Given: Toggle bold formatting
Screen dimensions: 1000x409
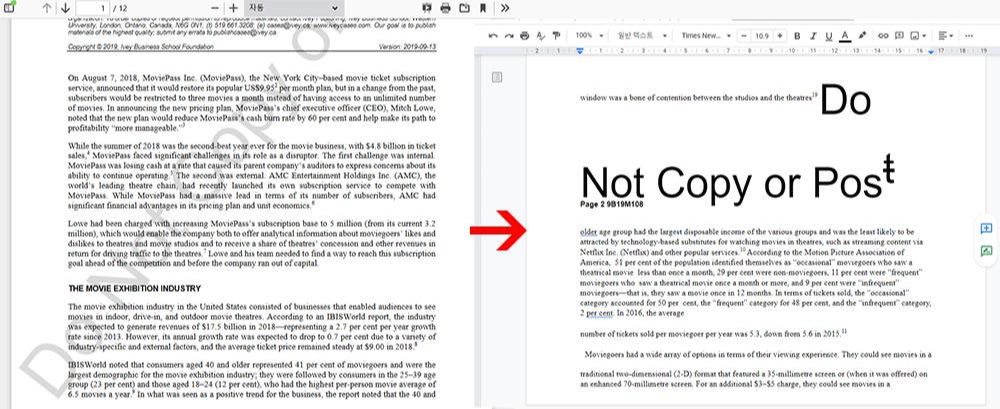Looking at the screenshot, I should 797,36.
